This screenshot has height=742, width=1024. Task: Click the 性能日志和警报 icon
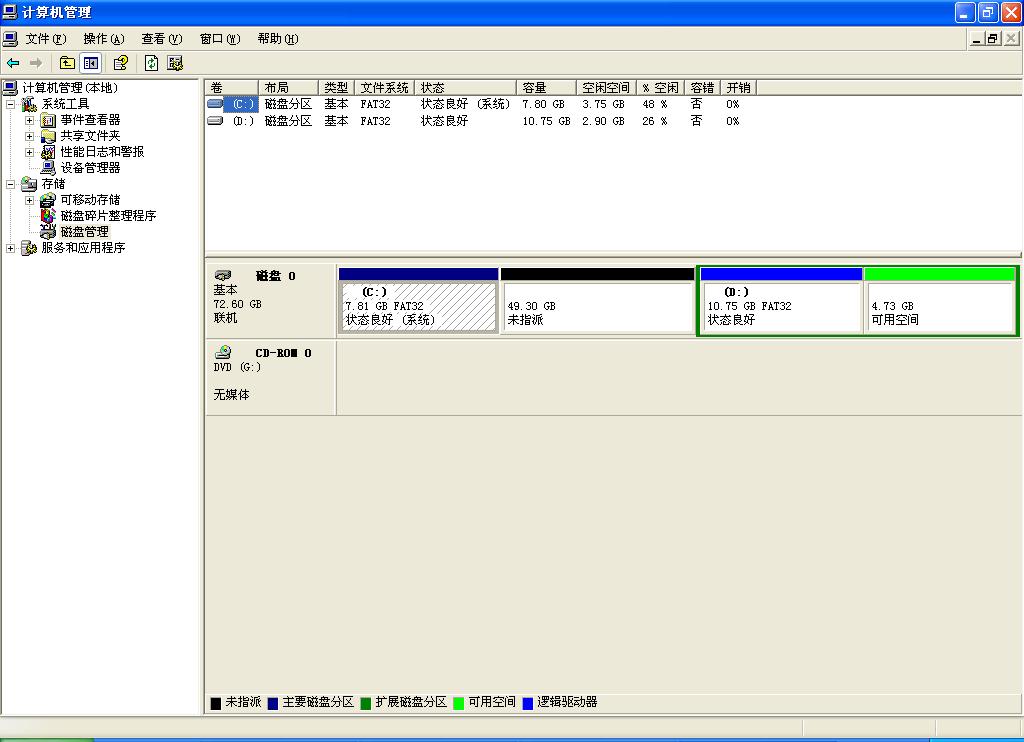[48, 152]
